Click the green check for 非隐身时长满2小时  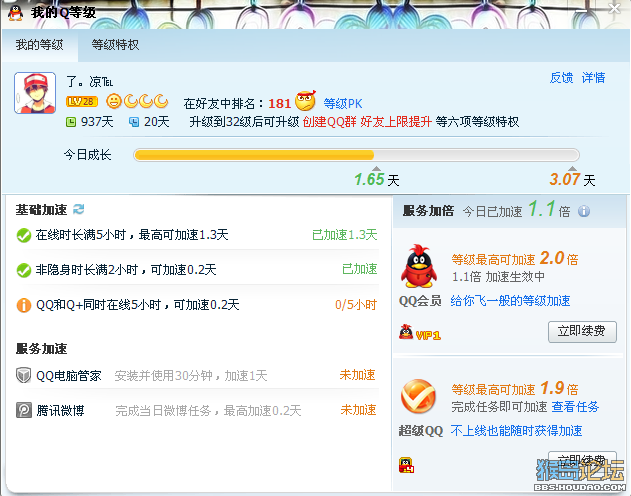pyautogui.click(x=24, y=270)
